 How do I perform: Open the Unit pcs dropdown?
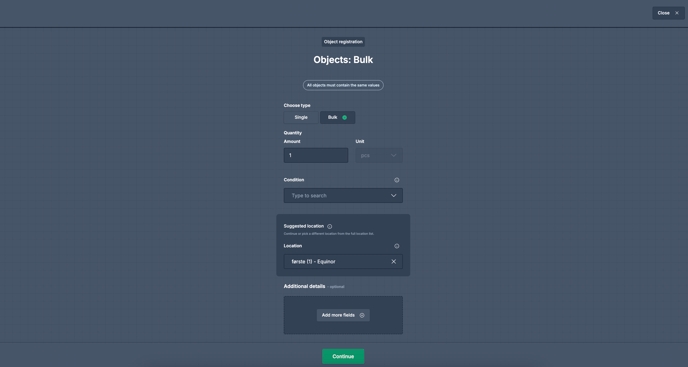379,155
